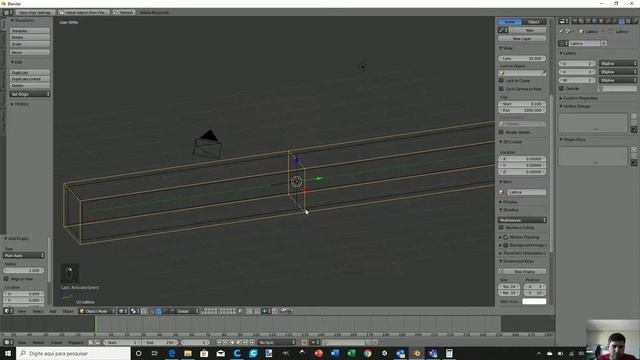Click the Windows Start button
Image resolution: width=640 pixels, height=360 pixels.
tap(8, 353)
